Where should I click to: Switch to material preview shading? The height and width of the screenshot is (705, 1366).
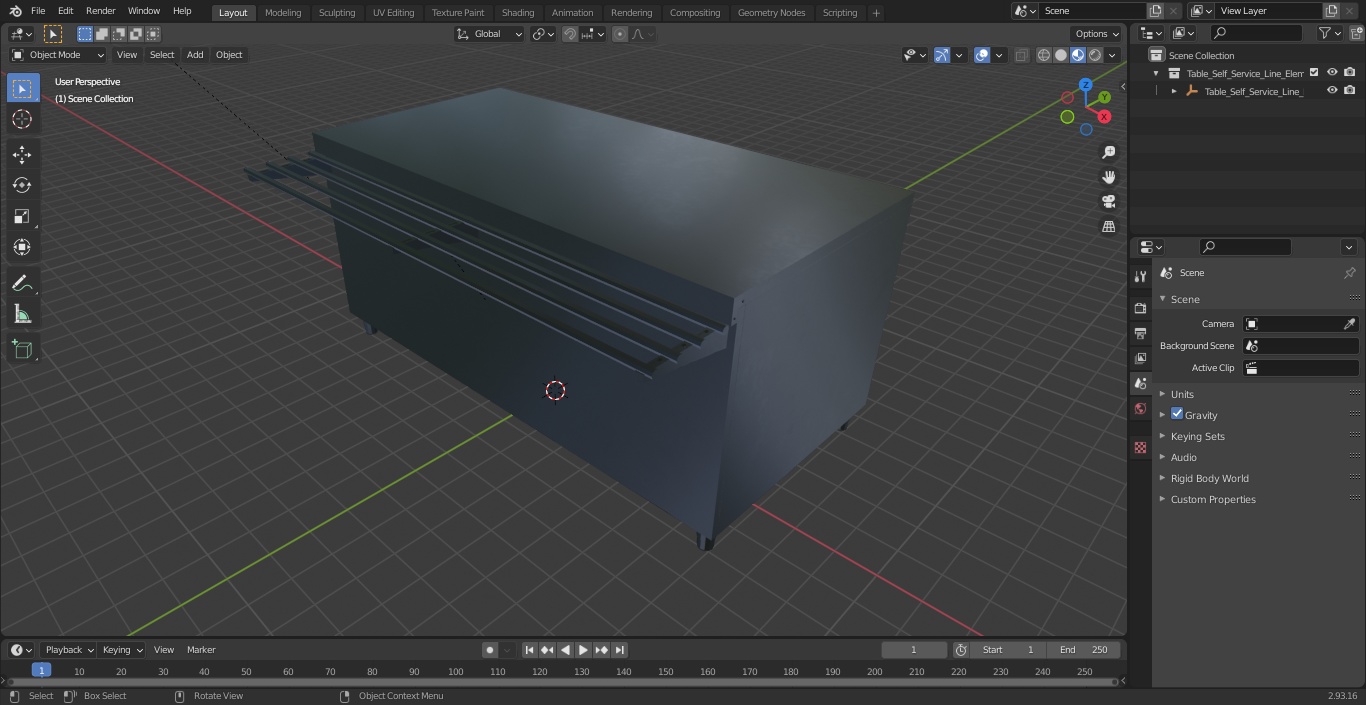(x=1078, y=55)
